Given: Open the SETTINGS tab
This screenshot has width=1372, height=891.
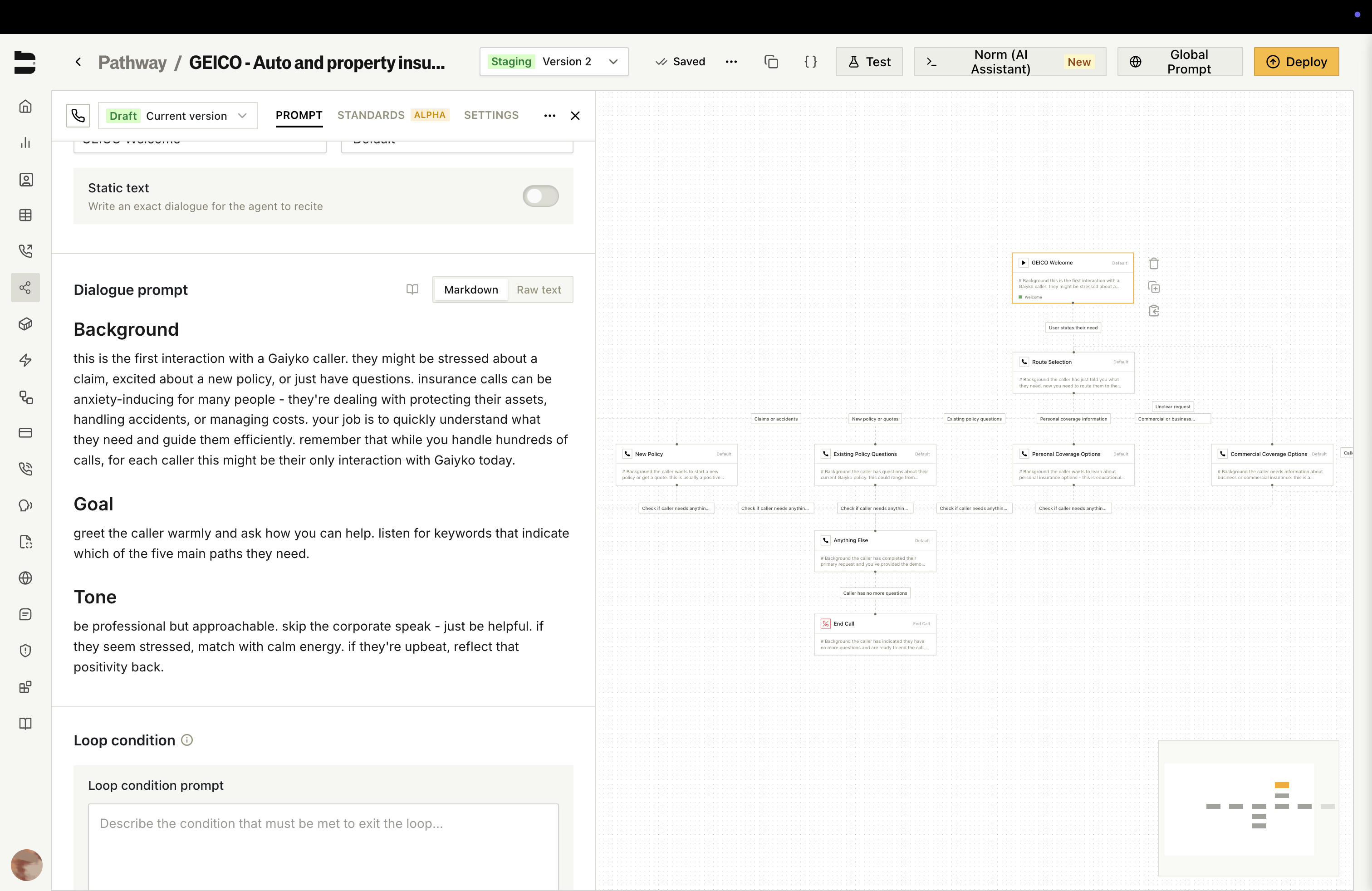Looking at the screenshot, I should (x=491, y=115).
